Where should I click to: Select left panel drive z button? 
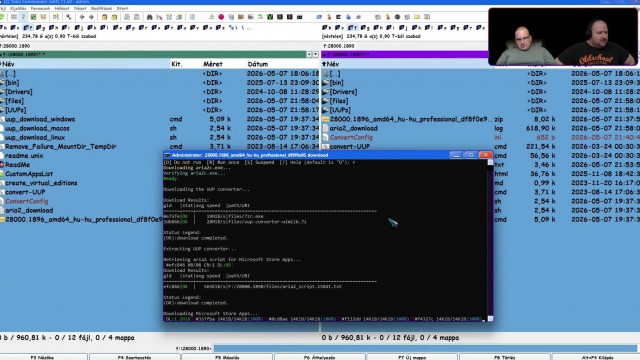[220, 28]
